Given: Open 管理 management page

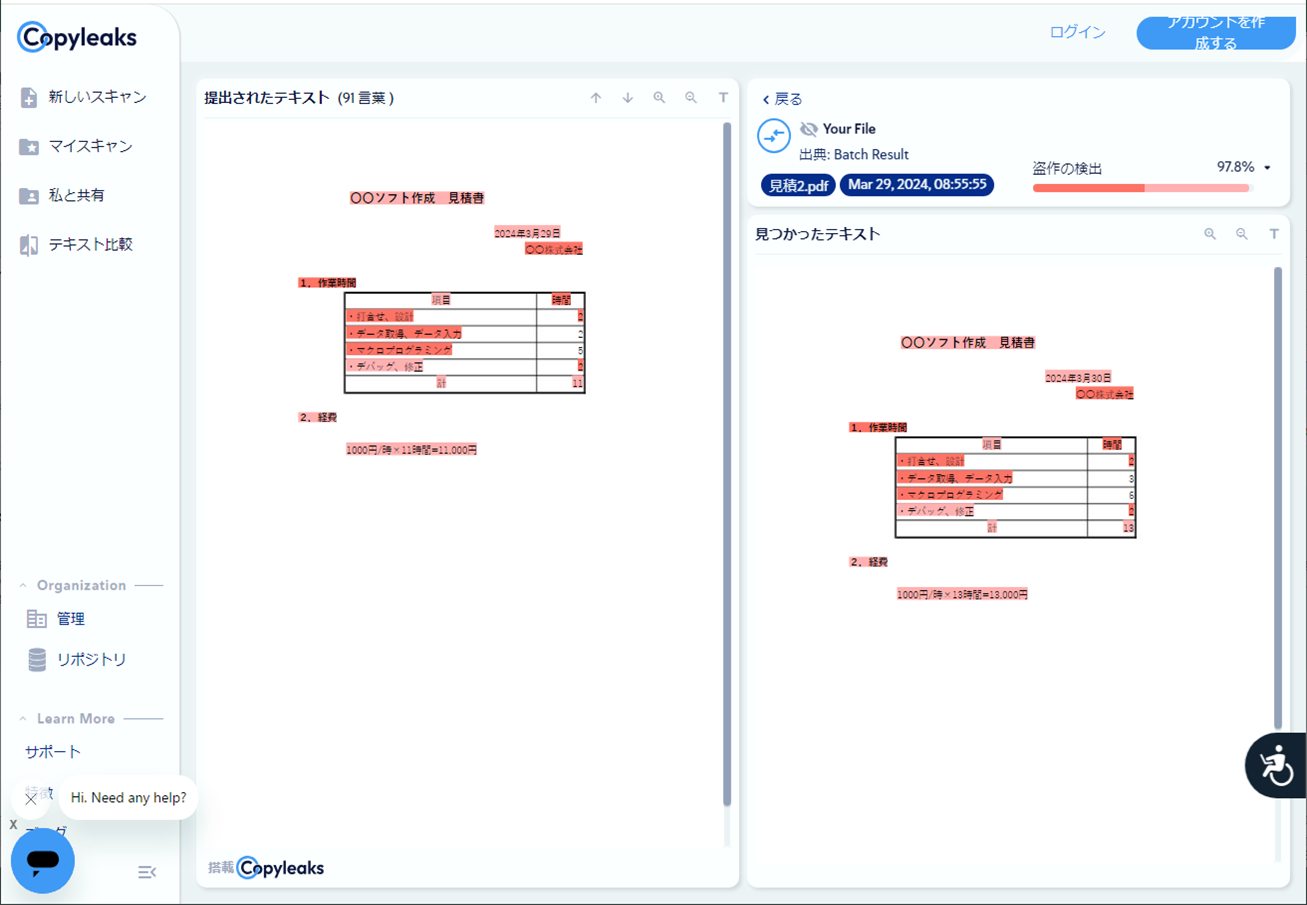Looking at the screenshot, I should pyautogui.click(x=70, y=619).
